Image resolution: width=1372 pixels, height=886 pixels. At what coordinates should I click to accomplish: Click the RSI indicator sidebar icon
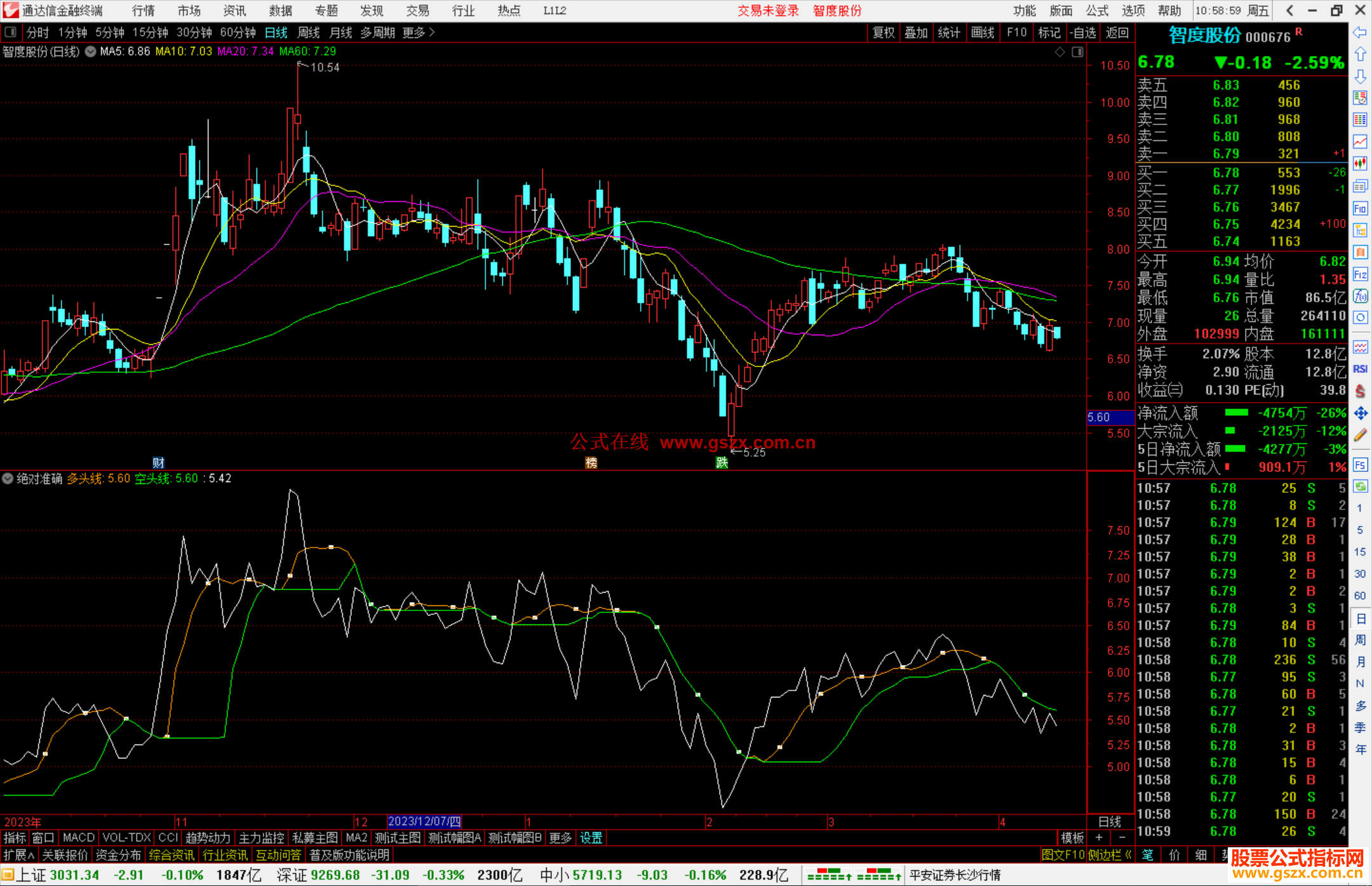(1360, 369)
